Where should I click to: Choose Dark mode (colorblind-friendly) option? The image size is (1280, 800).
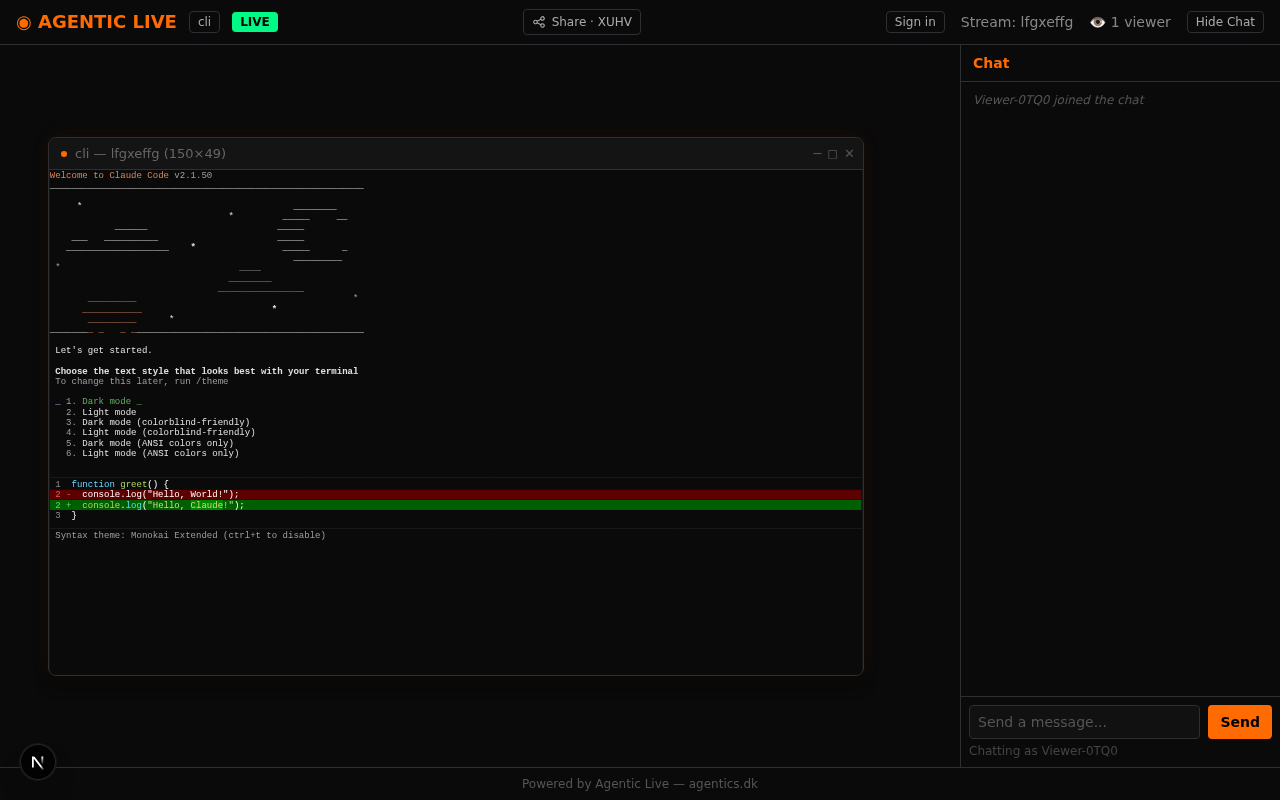165,423
